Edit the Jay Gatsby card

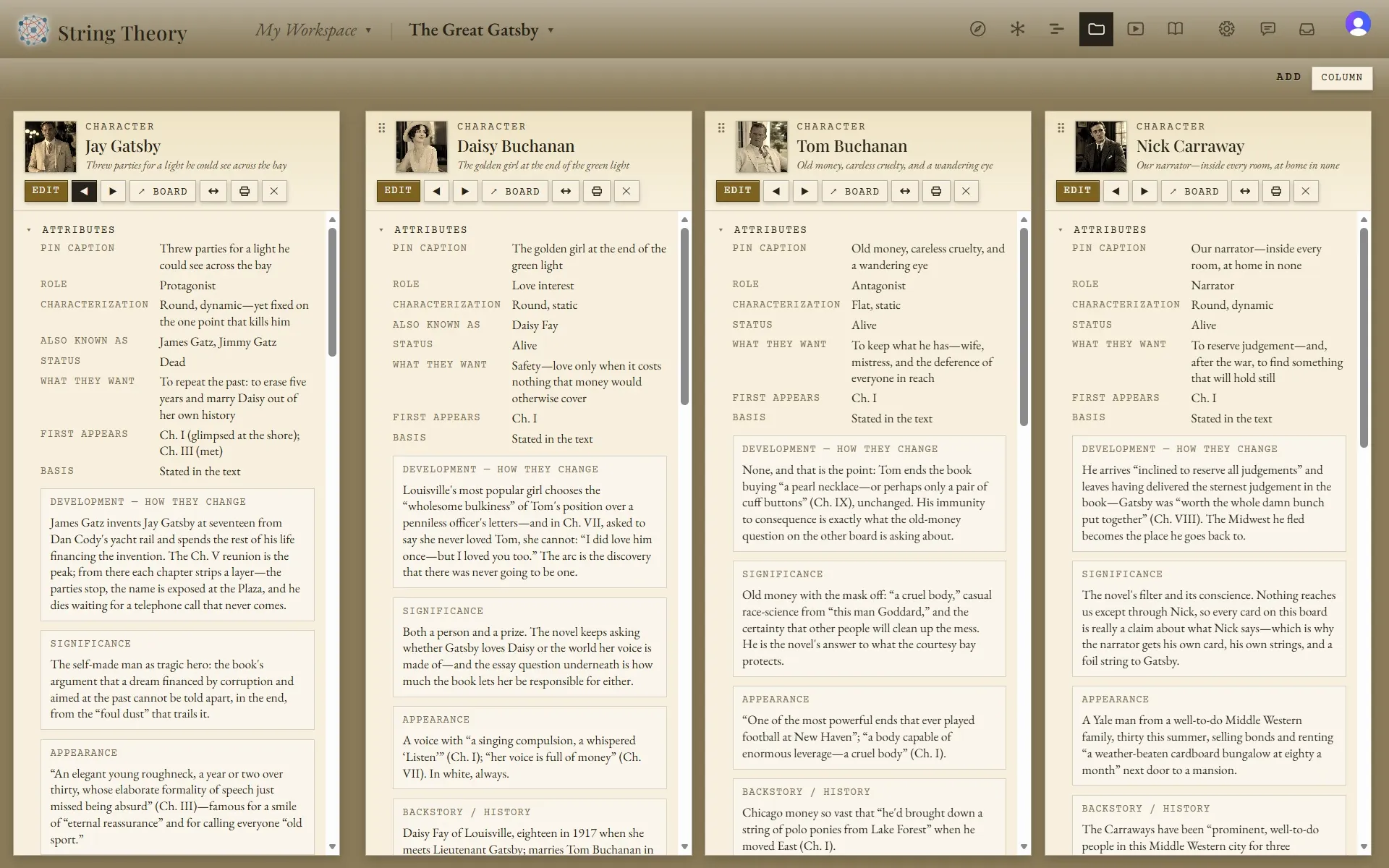click(x=46, y=191)
